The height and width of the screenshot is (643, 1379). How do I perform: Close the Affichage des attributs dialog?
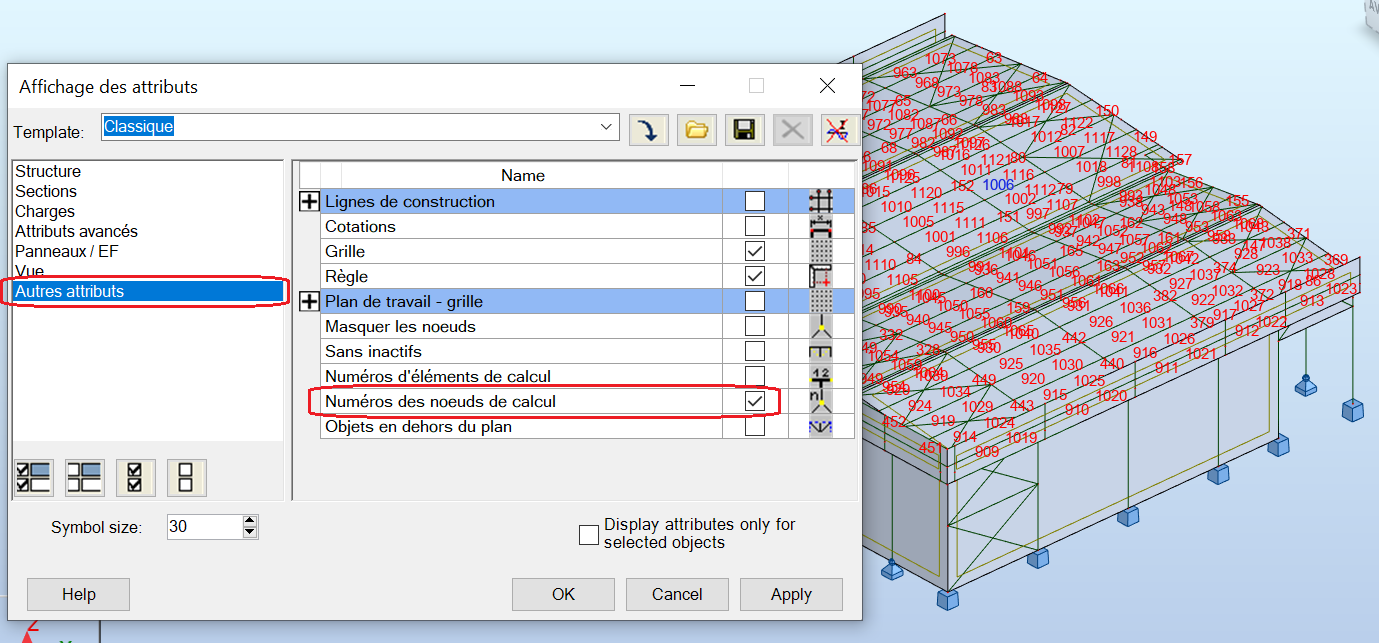(x=827, y=86)
